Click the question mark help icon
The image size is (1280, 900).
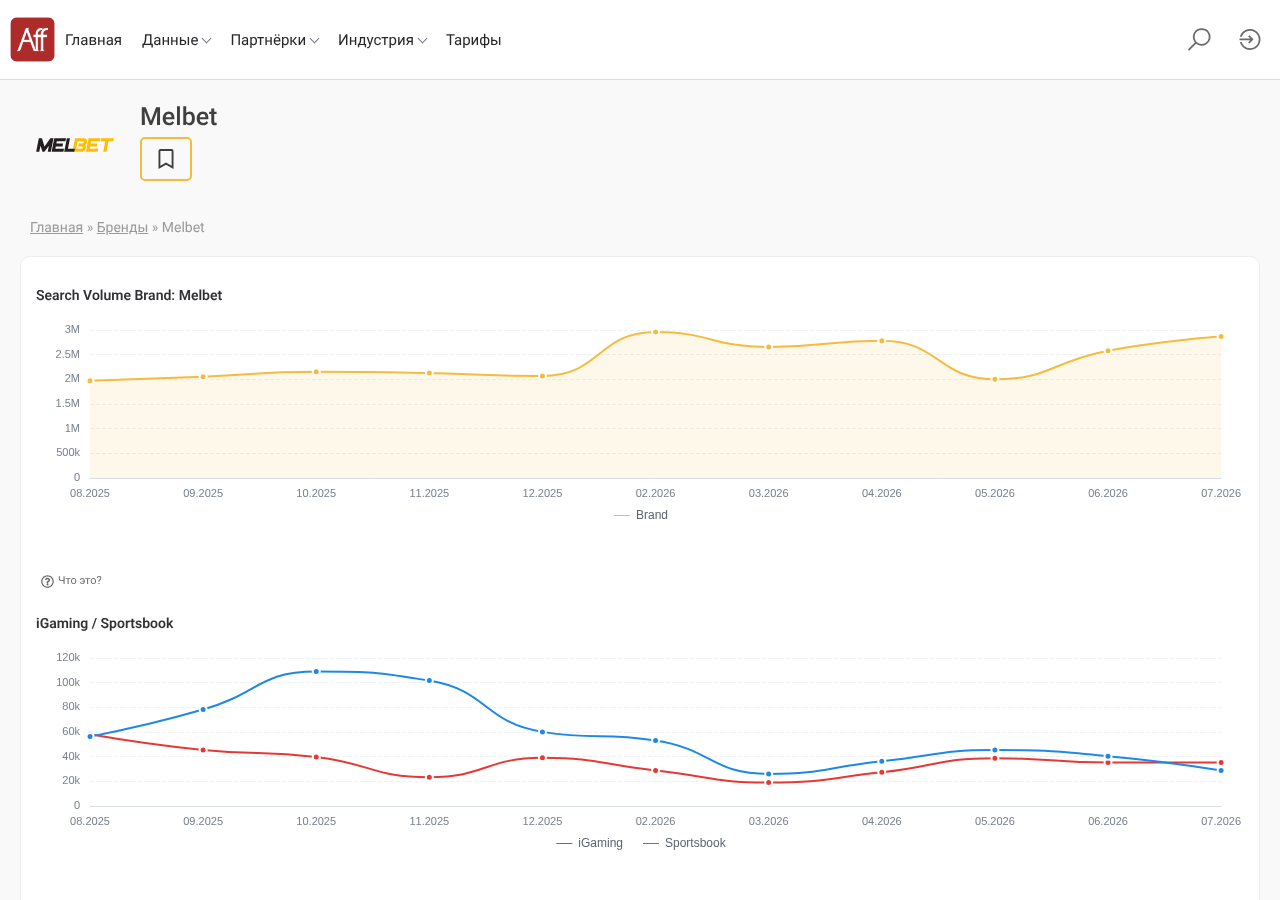pos(47,581)
